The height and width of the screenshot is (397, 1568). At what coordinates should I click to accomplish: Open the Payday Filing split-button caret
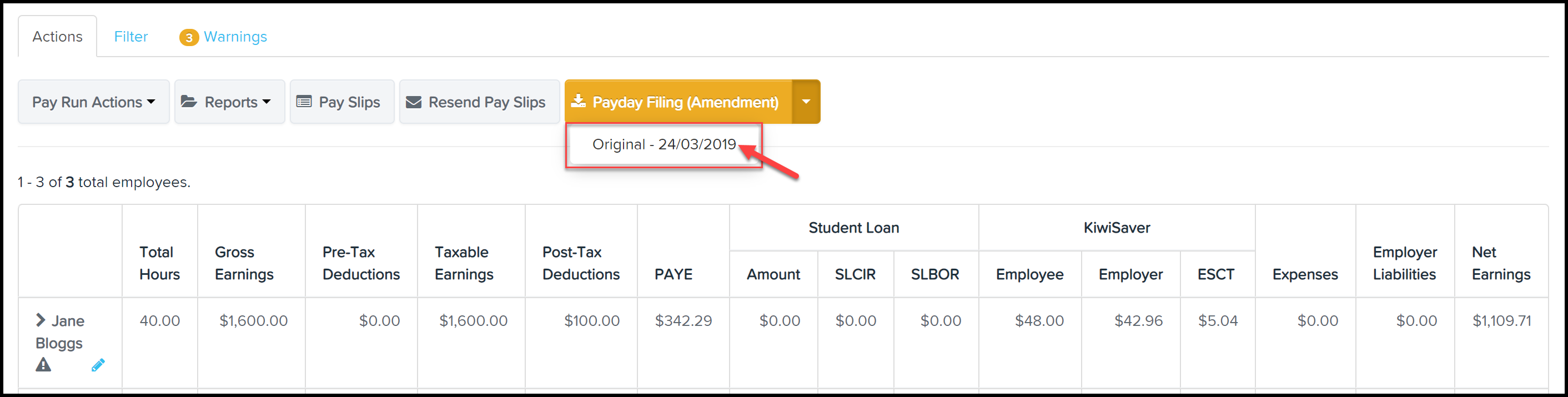tap(806, 102)
